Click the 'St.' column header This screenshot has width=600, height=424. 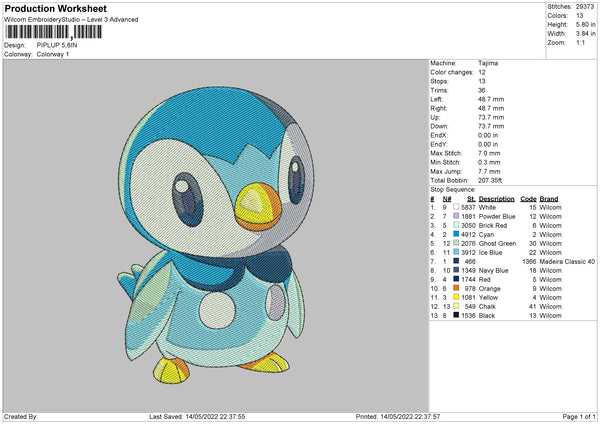pos(471,199)
